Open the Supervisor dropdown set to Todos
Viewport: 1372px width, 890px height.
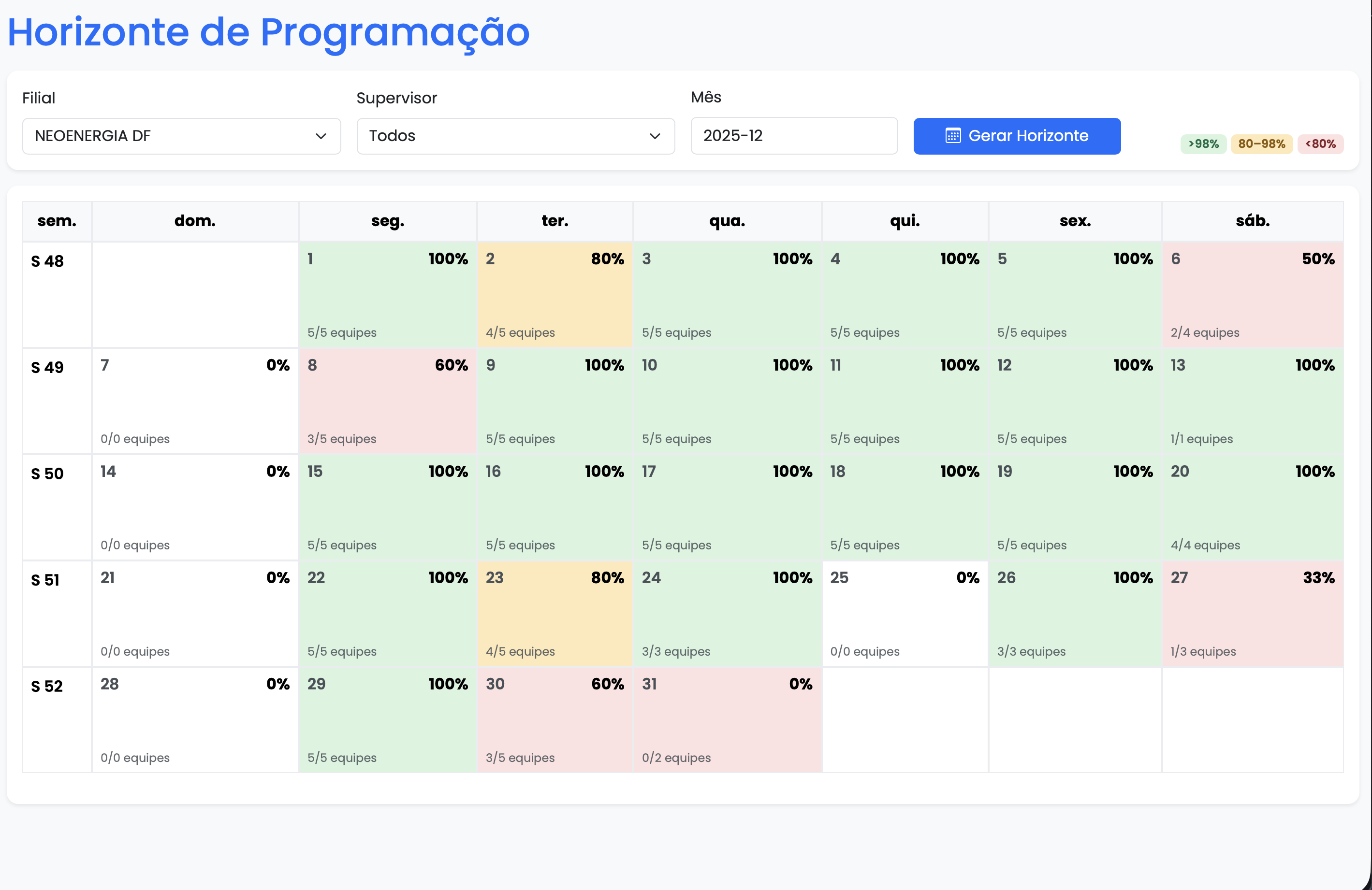click(515, 136)
